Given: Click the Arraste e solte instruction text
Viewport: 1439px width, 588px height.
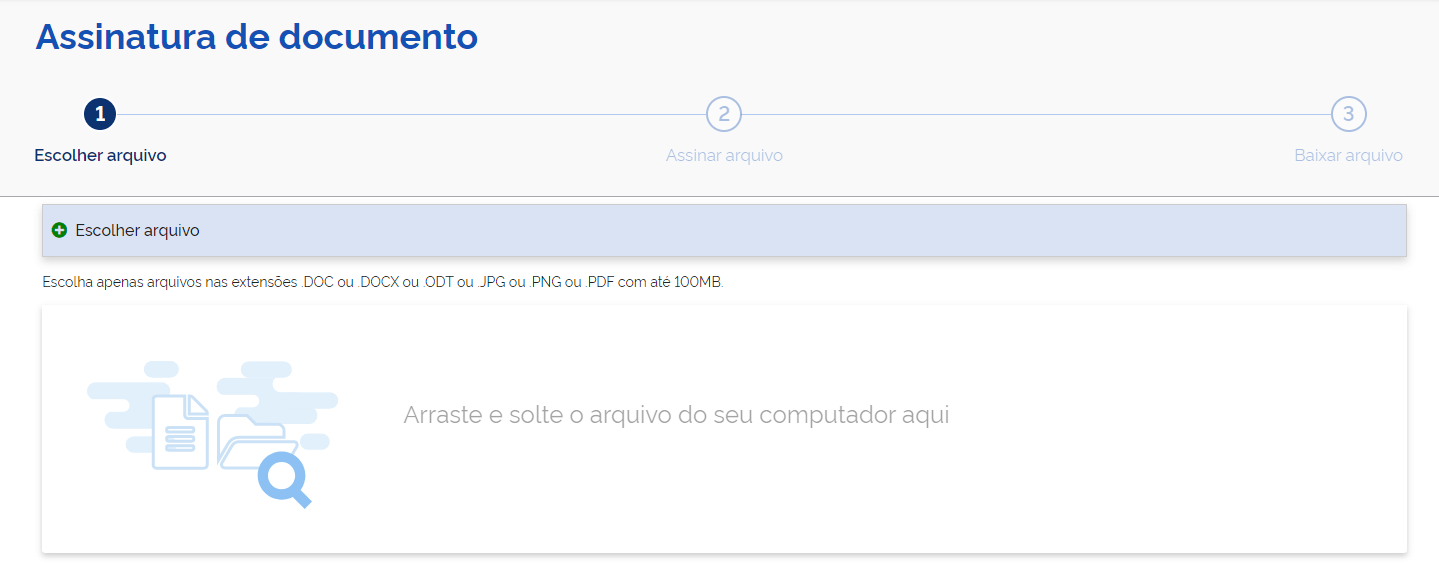Looking at the screenshot, I should (x=676, y=414).
